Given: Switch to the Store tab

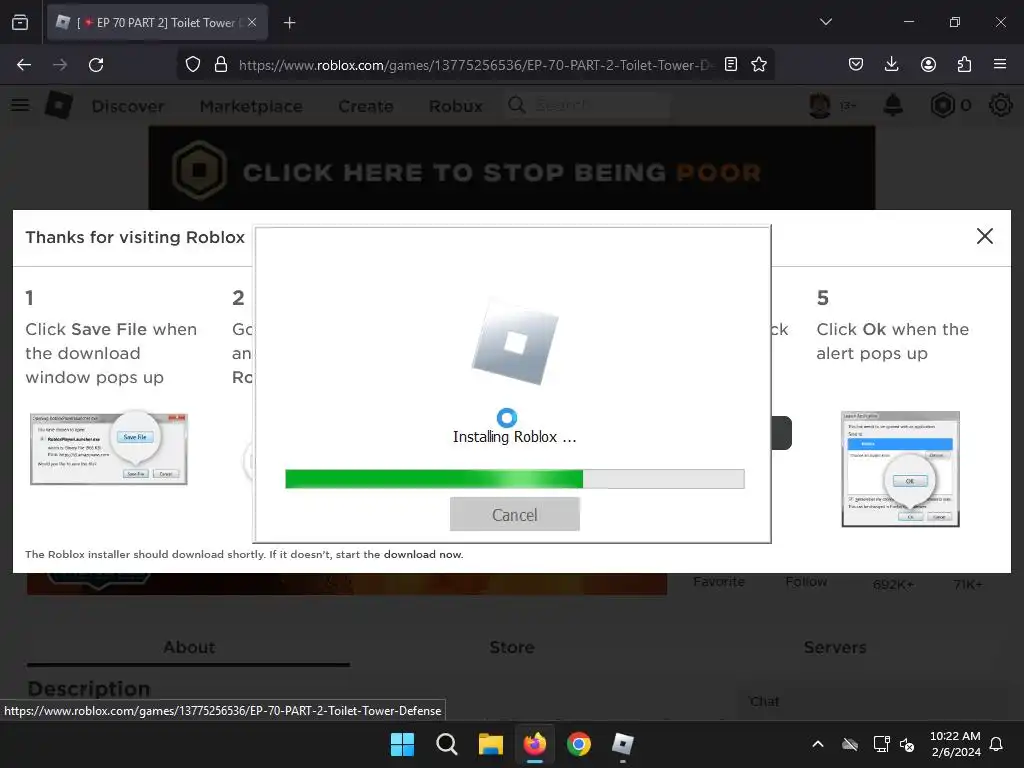Looking at the screenshot, I should coord(512,647).
